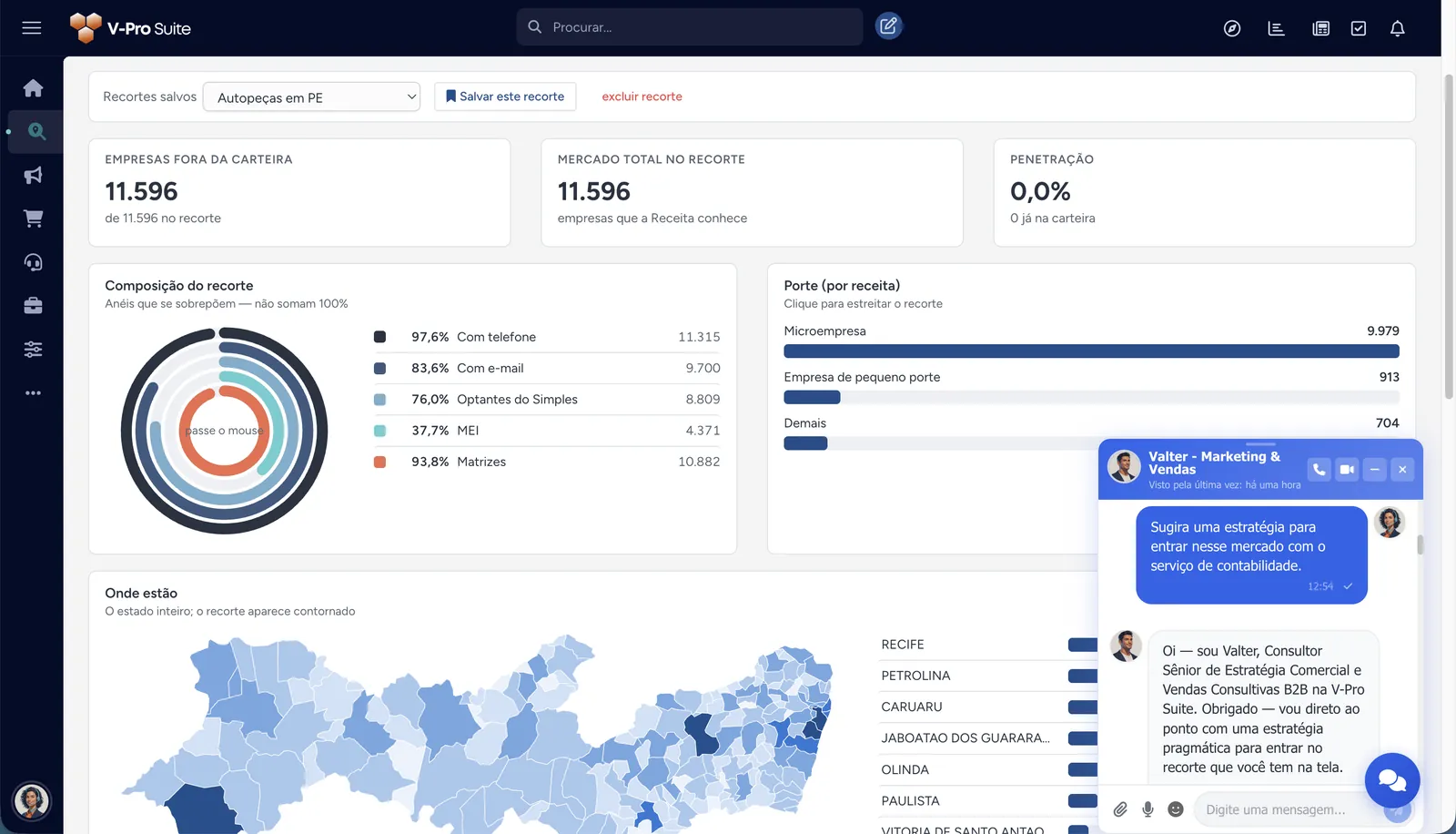The width and height of the screenshot is (1456, 834).
Task: Click the chat message input field
Action: point(1290,809)
